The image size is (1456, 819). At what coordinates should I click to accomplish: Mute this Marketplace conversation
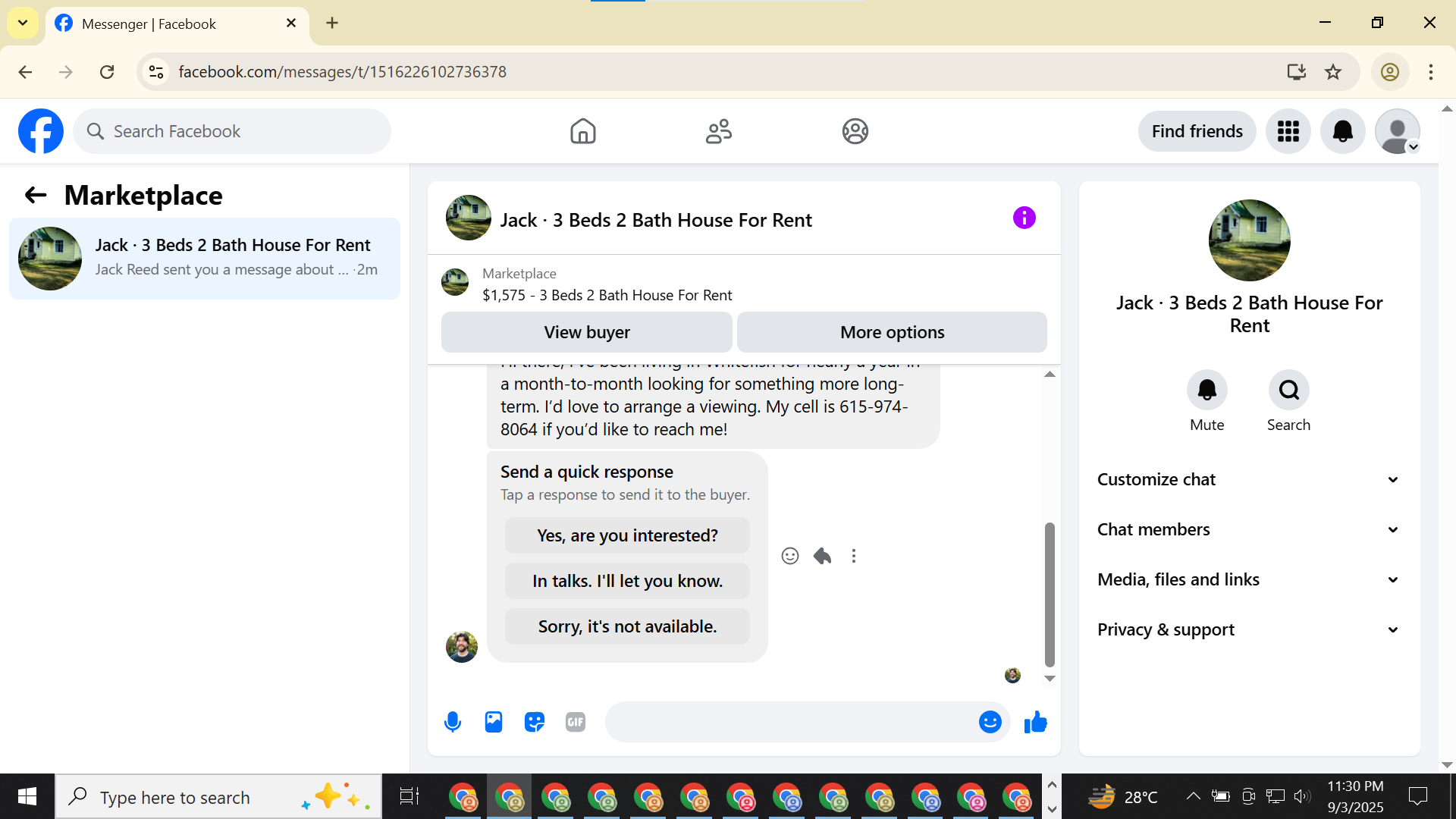point(1207,390)
